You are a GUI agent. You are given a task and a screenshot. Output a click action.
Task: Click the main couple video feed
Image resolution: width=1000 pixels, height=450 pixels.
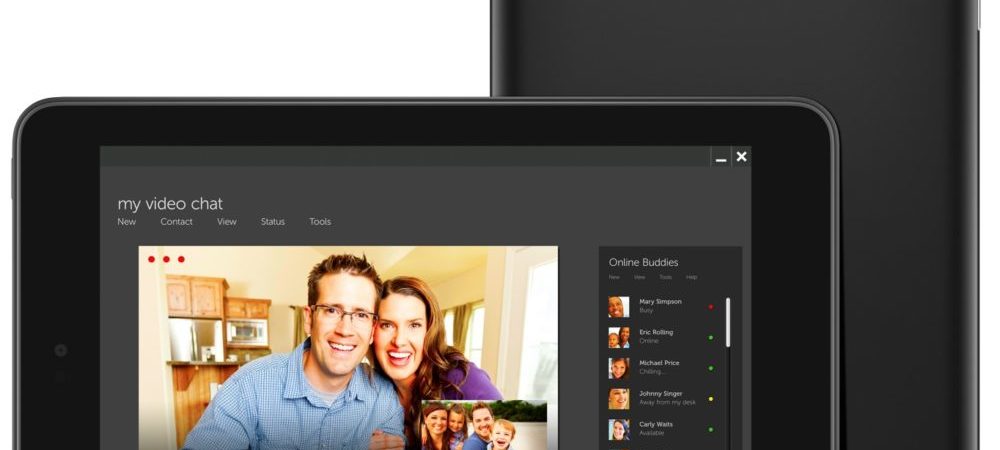click(x=348, y=348)
